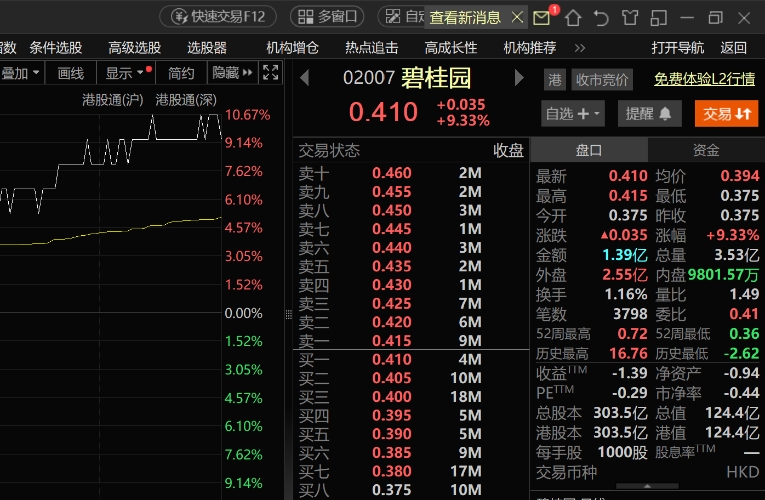Select the 买一 price 0.410
This screenshot has height=500, width=765.
pyautogui.click(x=392, y=360)
